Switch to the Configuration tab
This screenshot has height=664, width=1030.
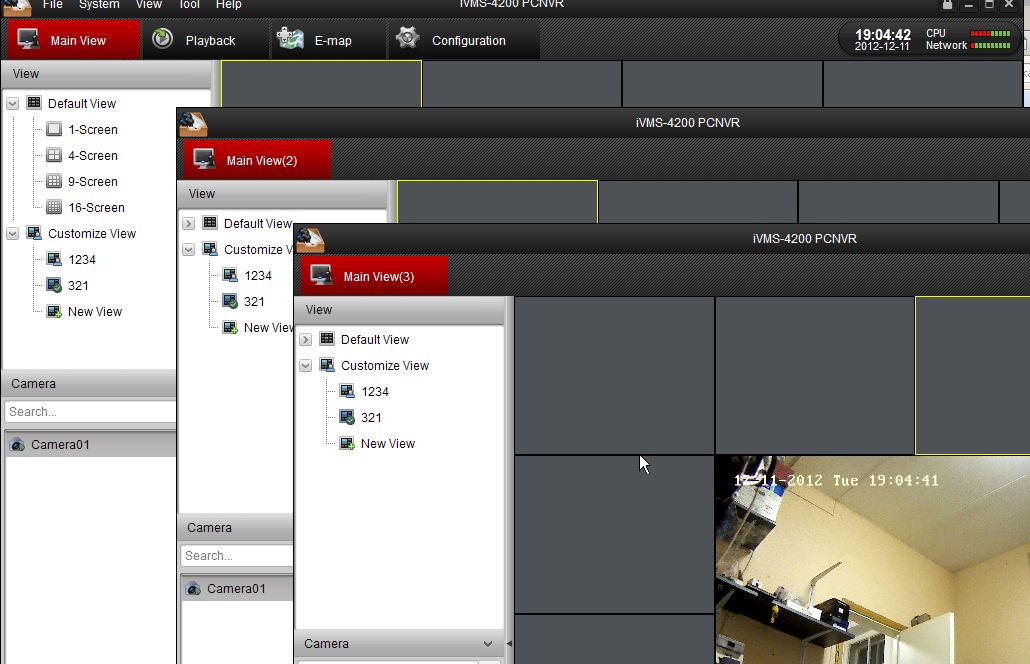point(464,40)
